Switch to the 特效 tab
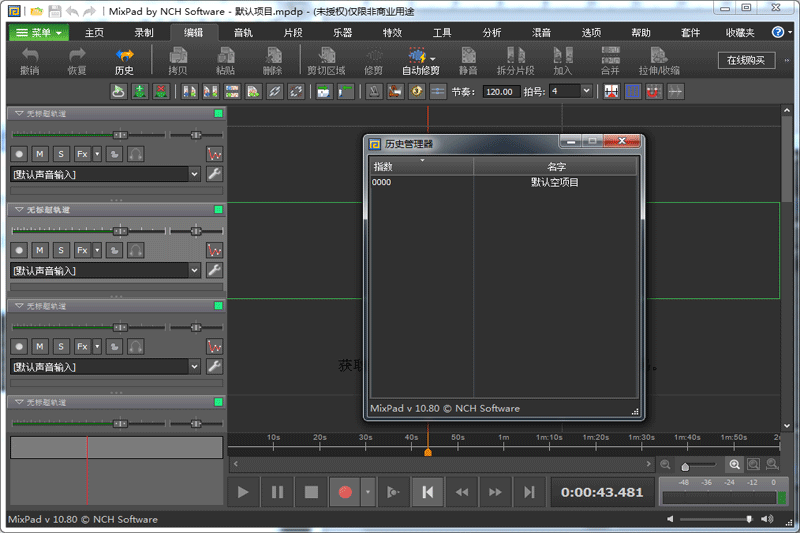The width and height of the screenshot is (800, 533). click(x=392, y=33)
